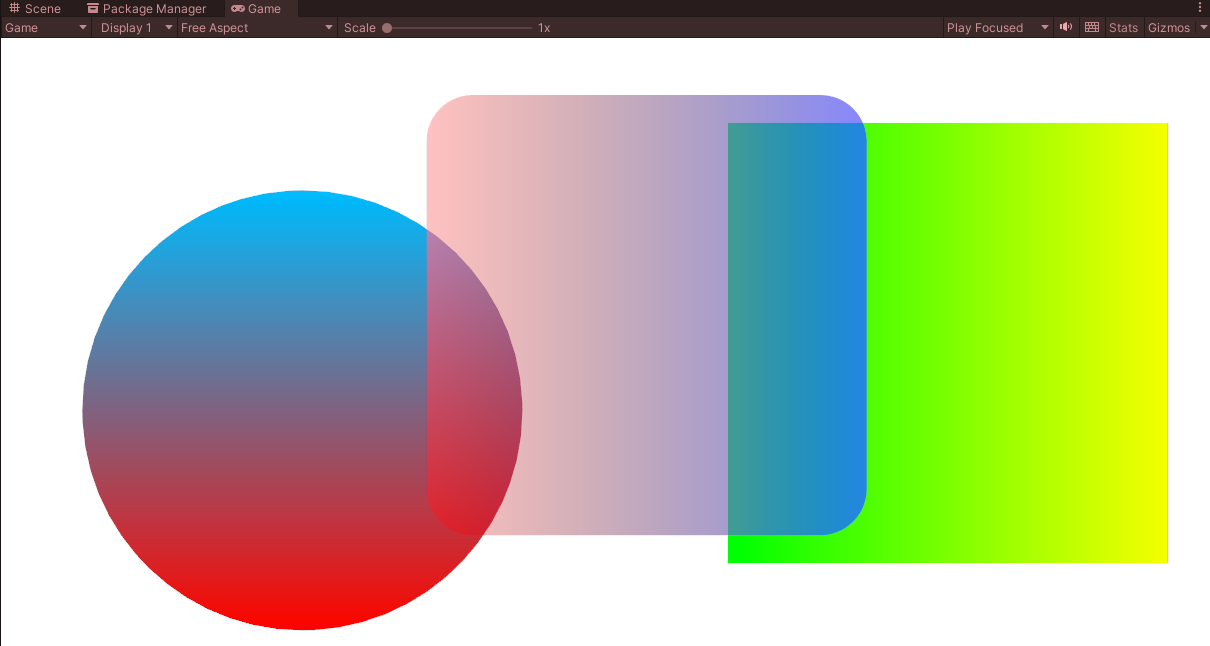This screenshot has width=1210, height=646.
Task: Click the 1x scale value label
Action: click(544, 28)
